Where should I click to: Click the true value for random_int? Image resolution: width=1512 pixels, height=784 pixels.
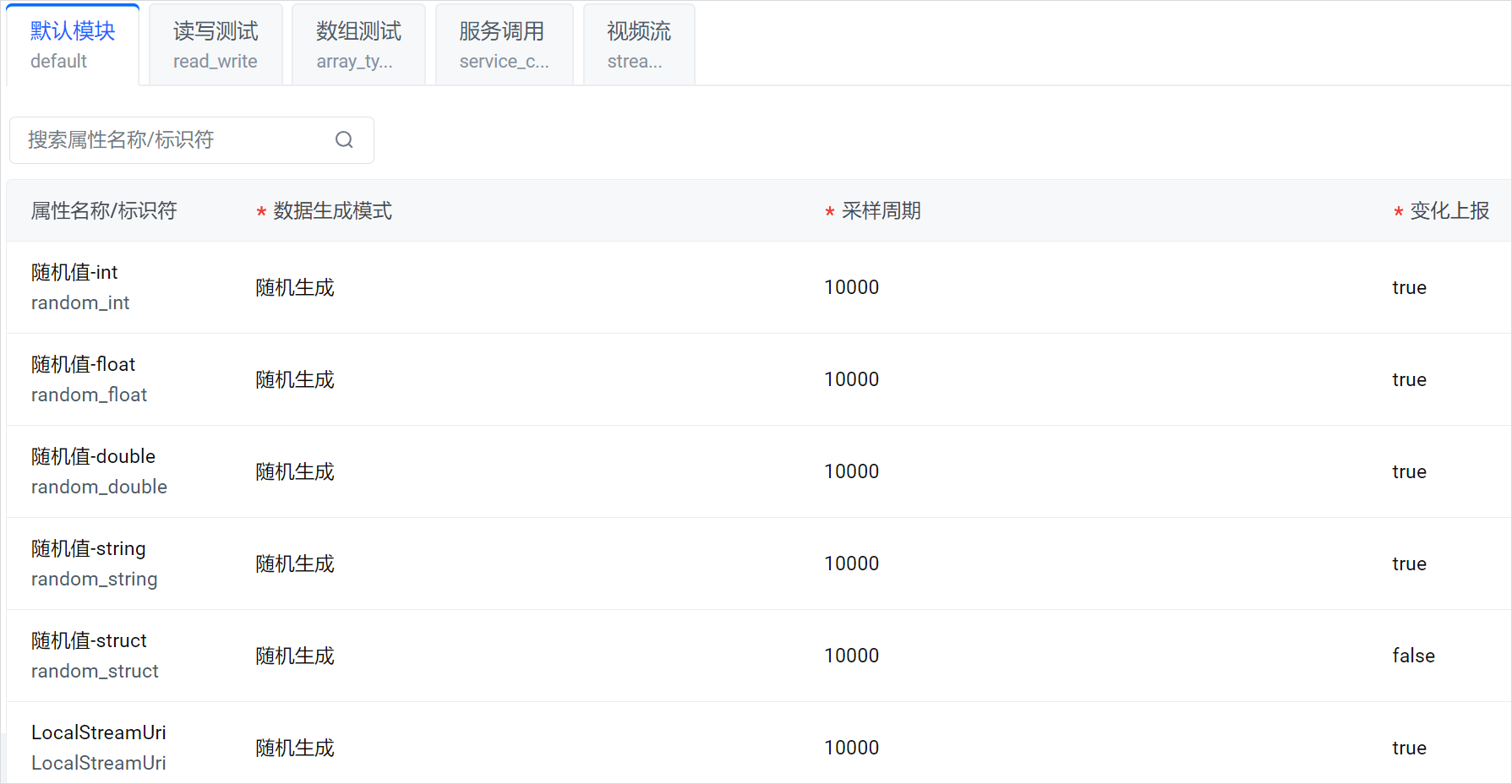tap(1410, 287)
